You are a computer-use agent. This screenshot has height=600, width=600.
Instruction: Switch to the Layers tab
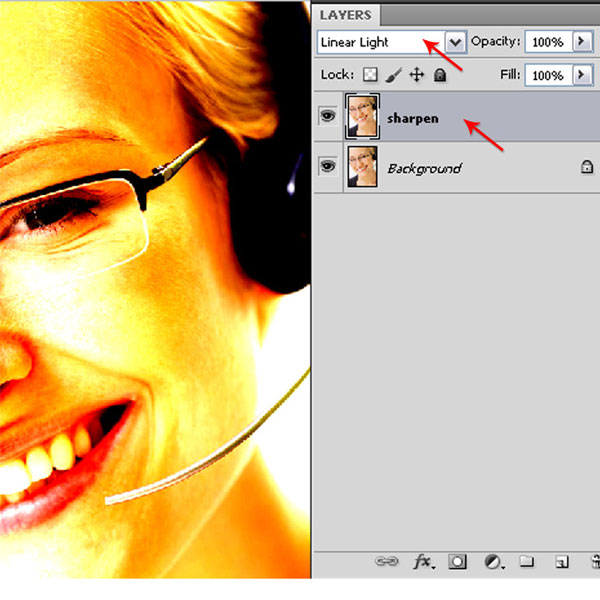(346, 15)
